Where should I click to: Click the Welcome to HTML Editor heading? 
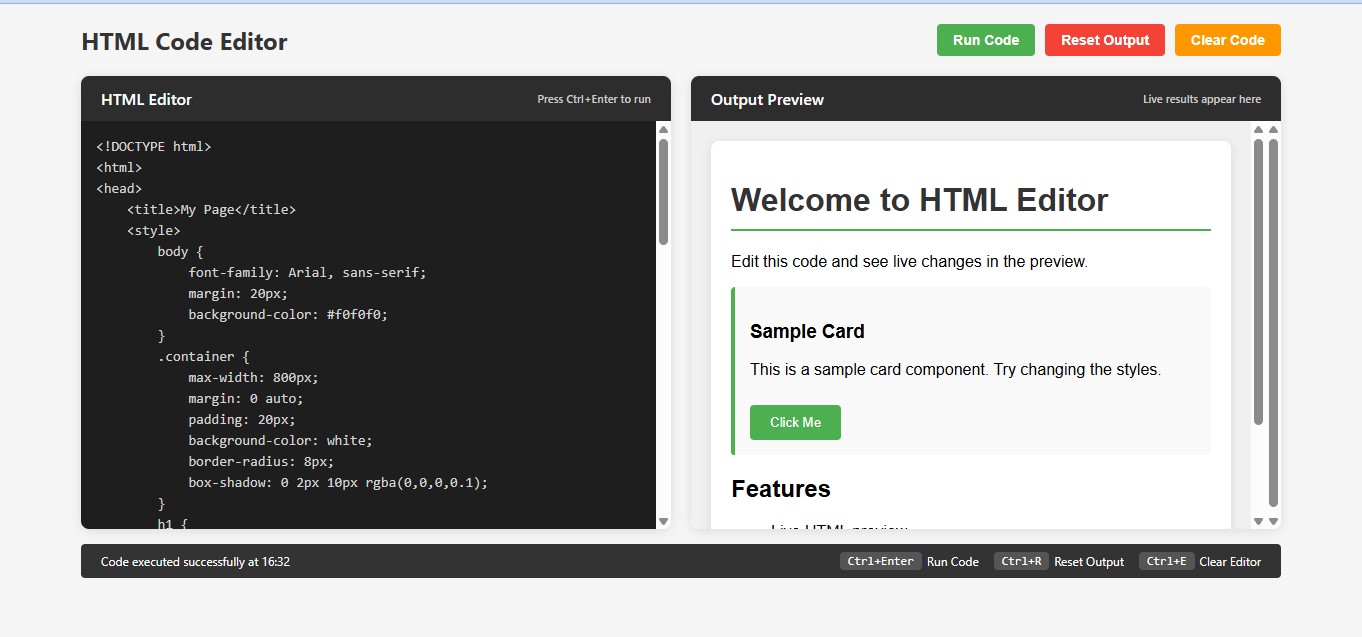tap(920, 200)
